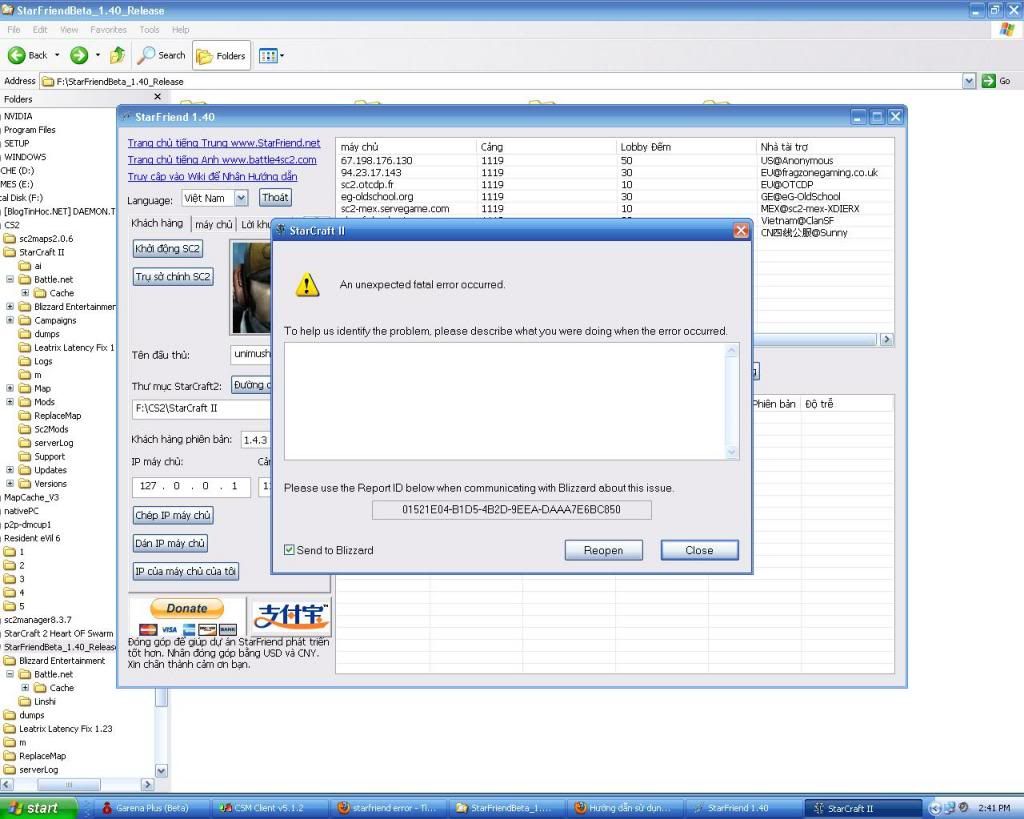Open the Language dropdown showing Việt Nam
The width and height of the screenshot is (1024, 819).
(214, 198)
